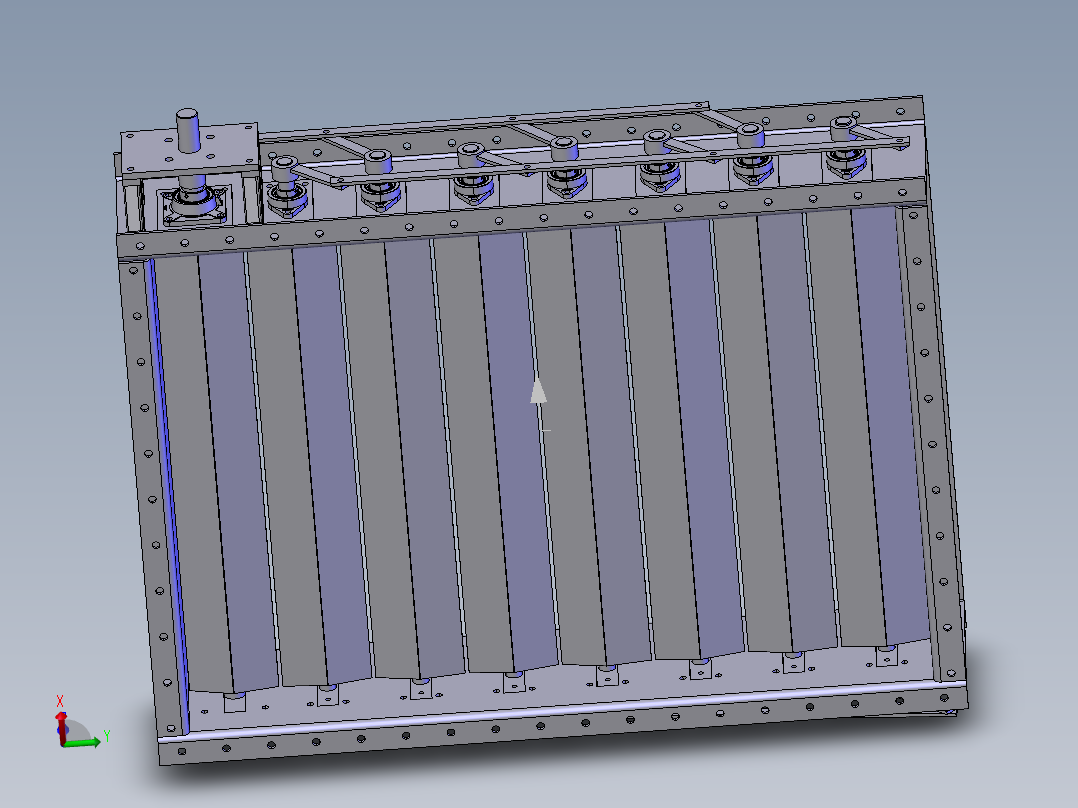1078x808 pixels.
Task: Select the tall drive shaft on the mounting plate
Action: coord(188,129)
